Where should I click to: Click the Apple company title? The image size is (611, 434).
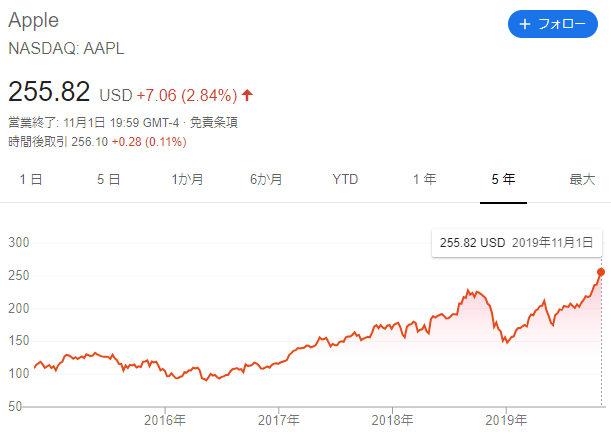tap(34, 21)
